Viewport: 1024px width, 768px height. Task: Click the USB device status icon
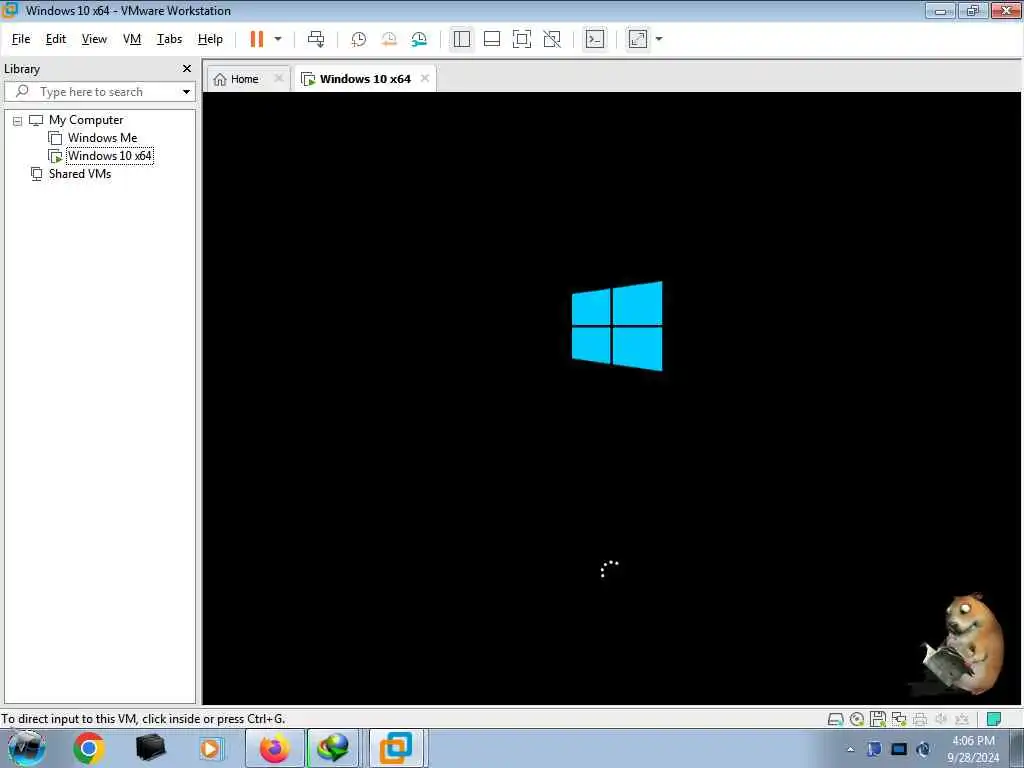[962, 719]
